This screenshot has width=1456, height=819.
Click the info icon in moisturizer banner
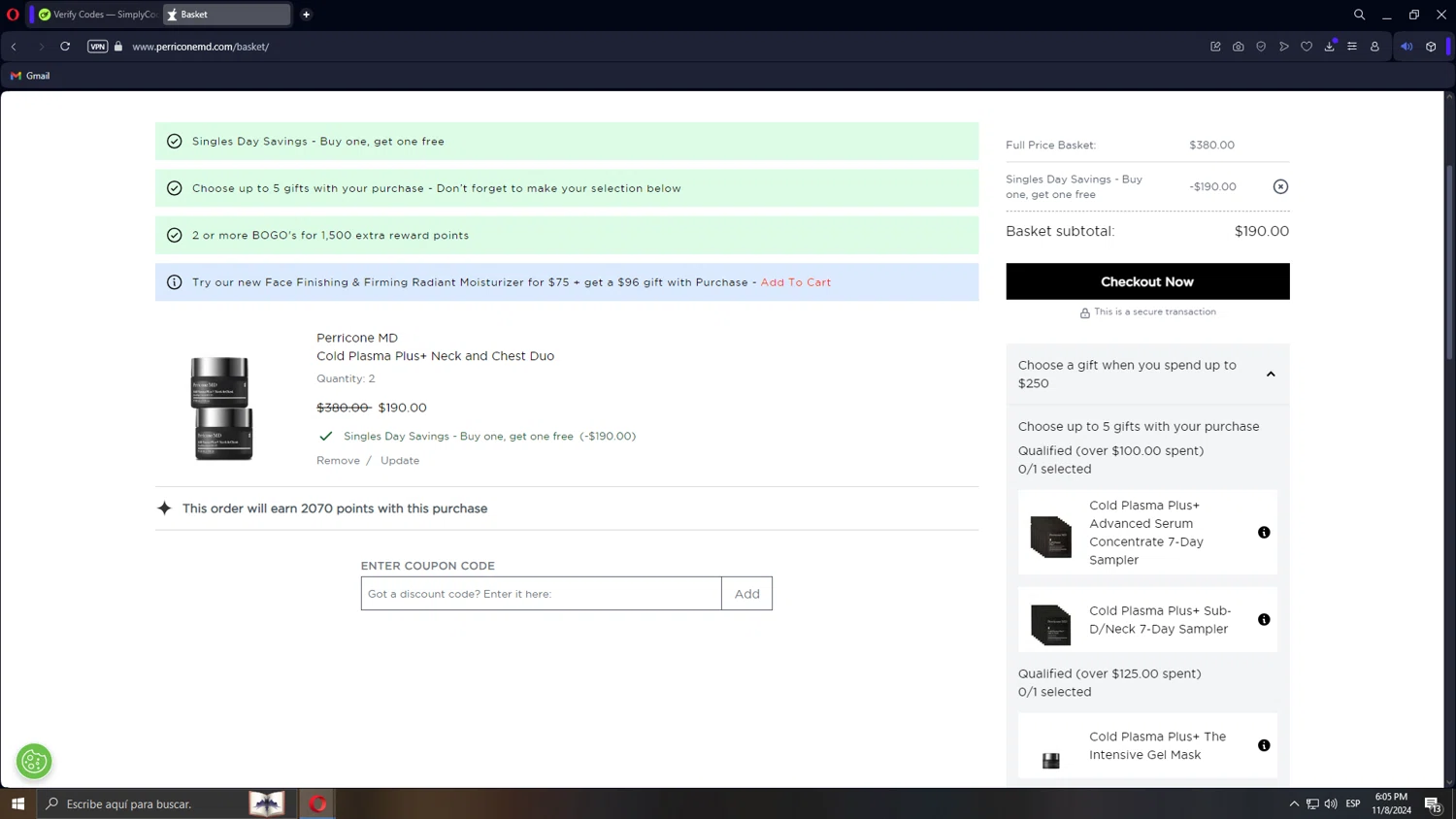click(x=175, y=282)
